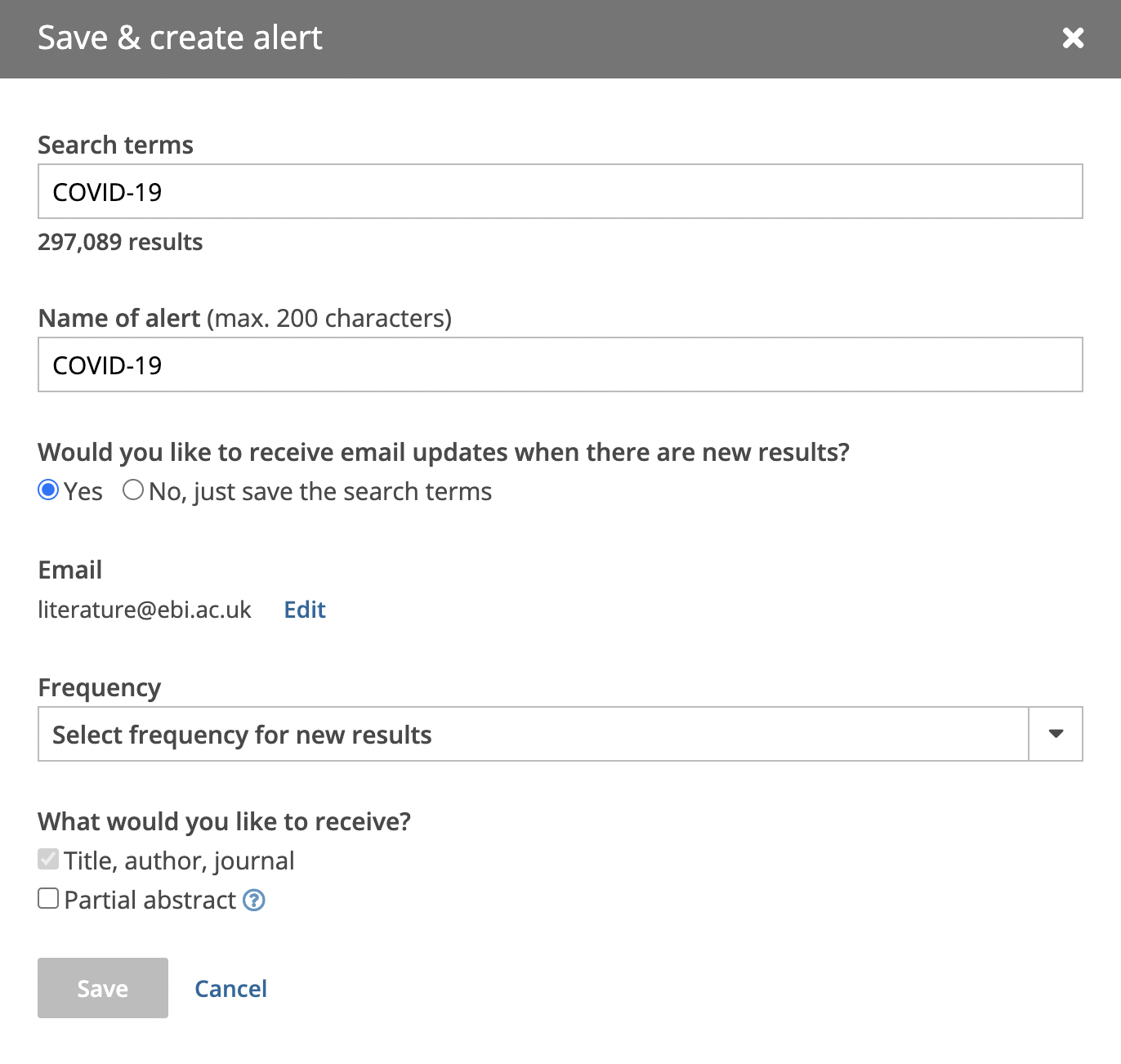Screen dimensions: 1121x1064
Task: Enable the Partial abstract checkbox
Action: click(x=49, y=899)
